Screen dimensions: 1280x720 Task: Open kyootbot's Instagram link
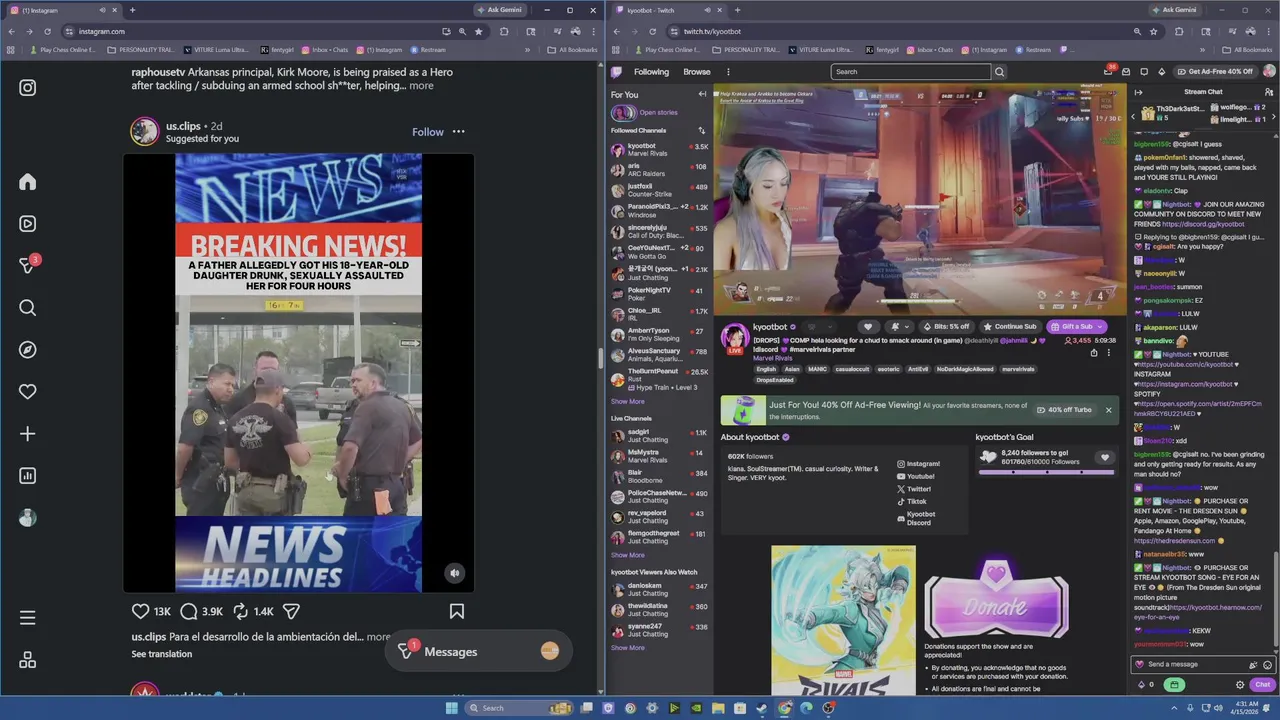919,464
